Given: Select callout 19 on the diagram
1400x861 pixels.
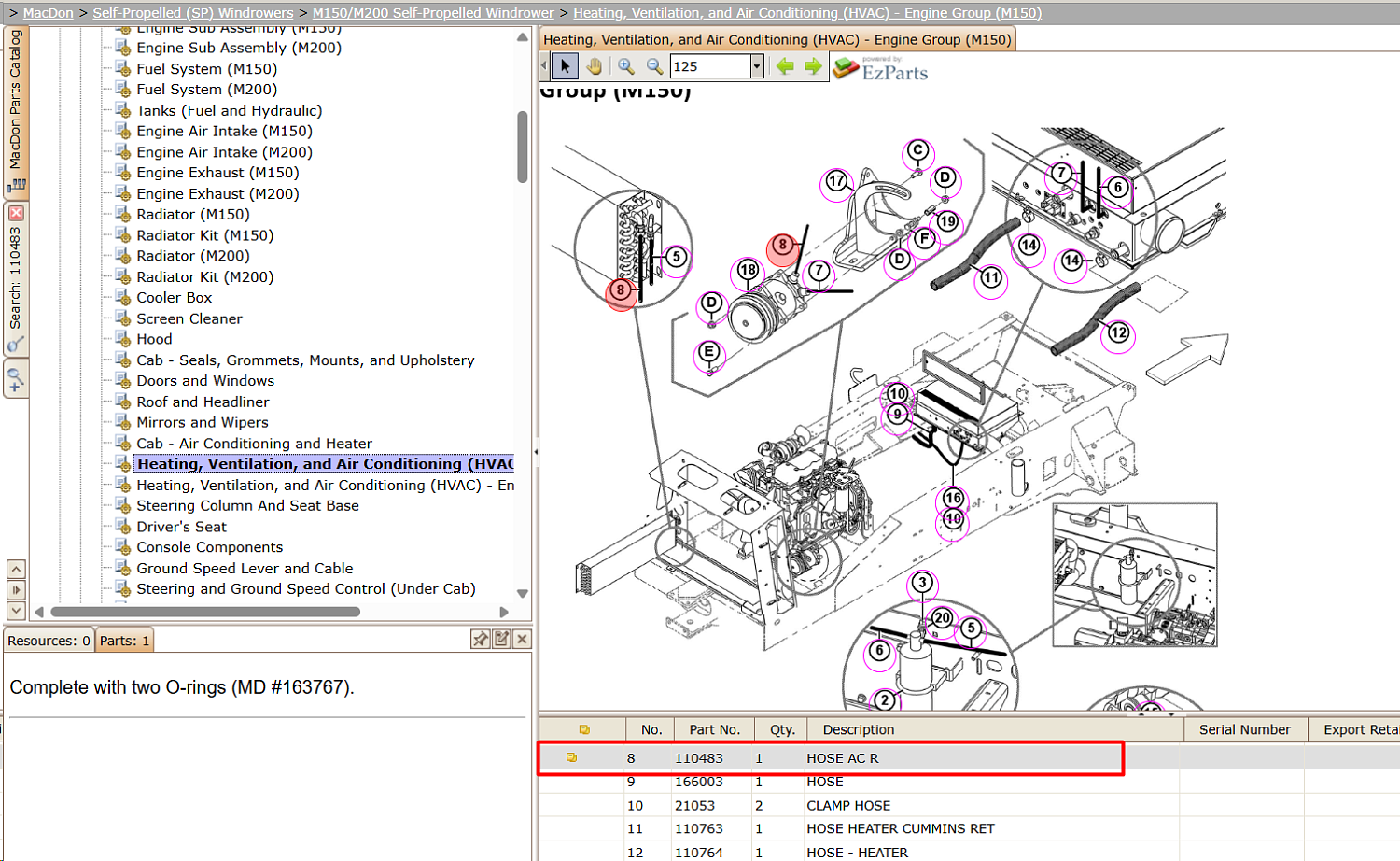Looking at the screenshot, I should (947, 221).
